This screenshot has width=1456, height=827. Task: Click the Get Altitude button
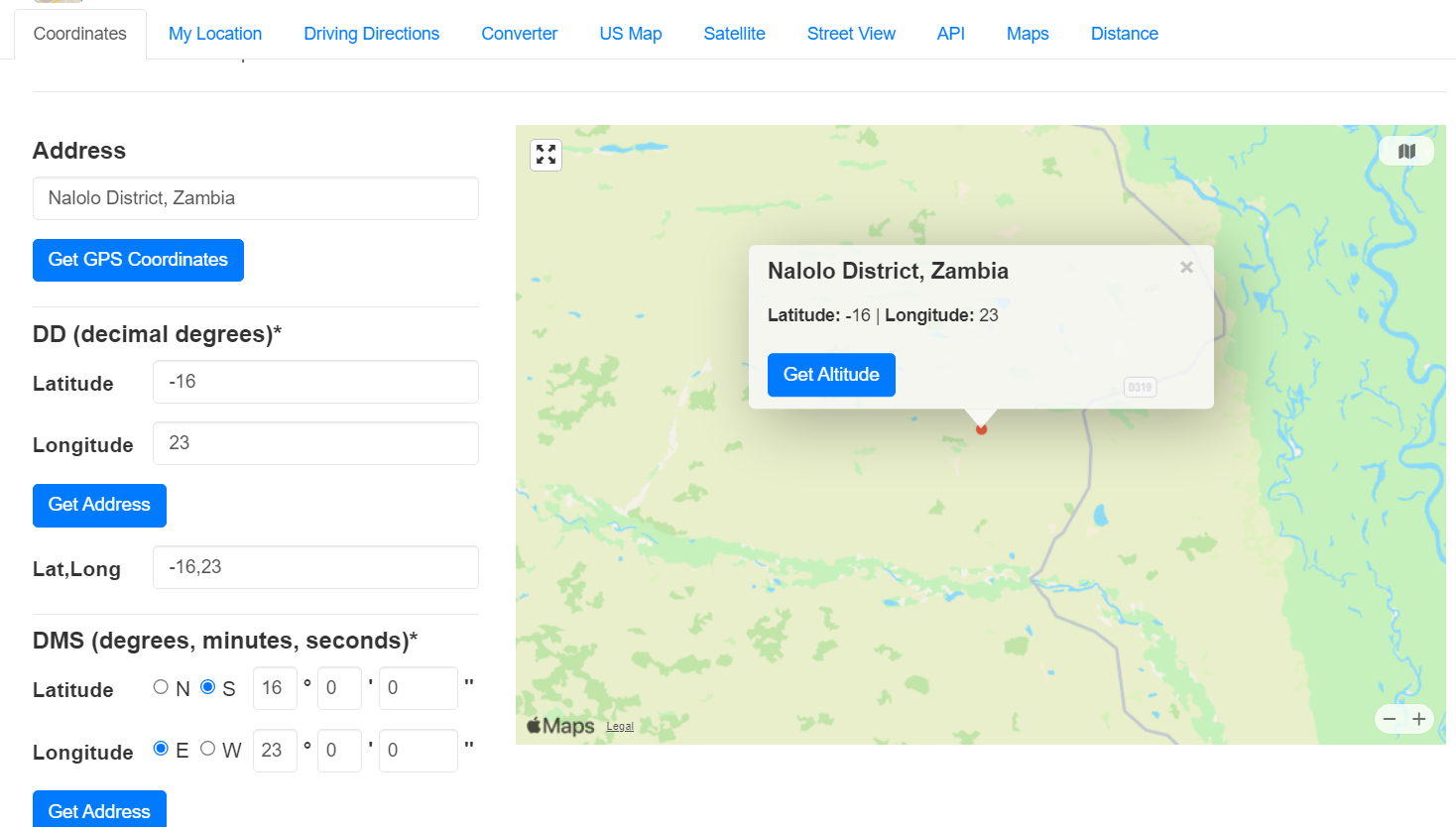[x=831, y=375]
